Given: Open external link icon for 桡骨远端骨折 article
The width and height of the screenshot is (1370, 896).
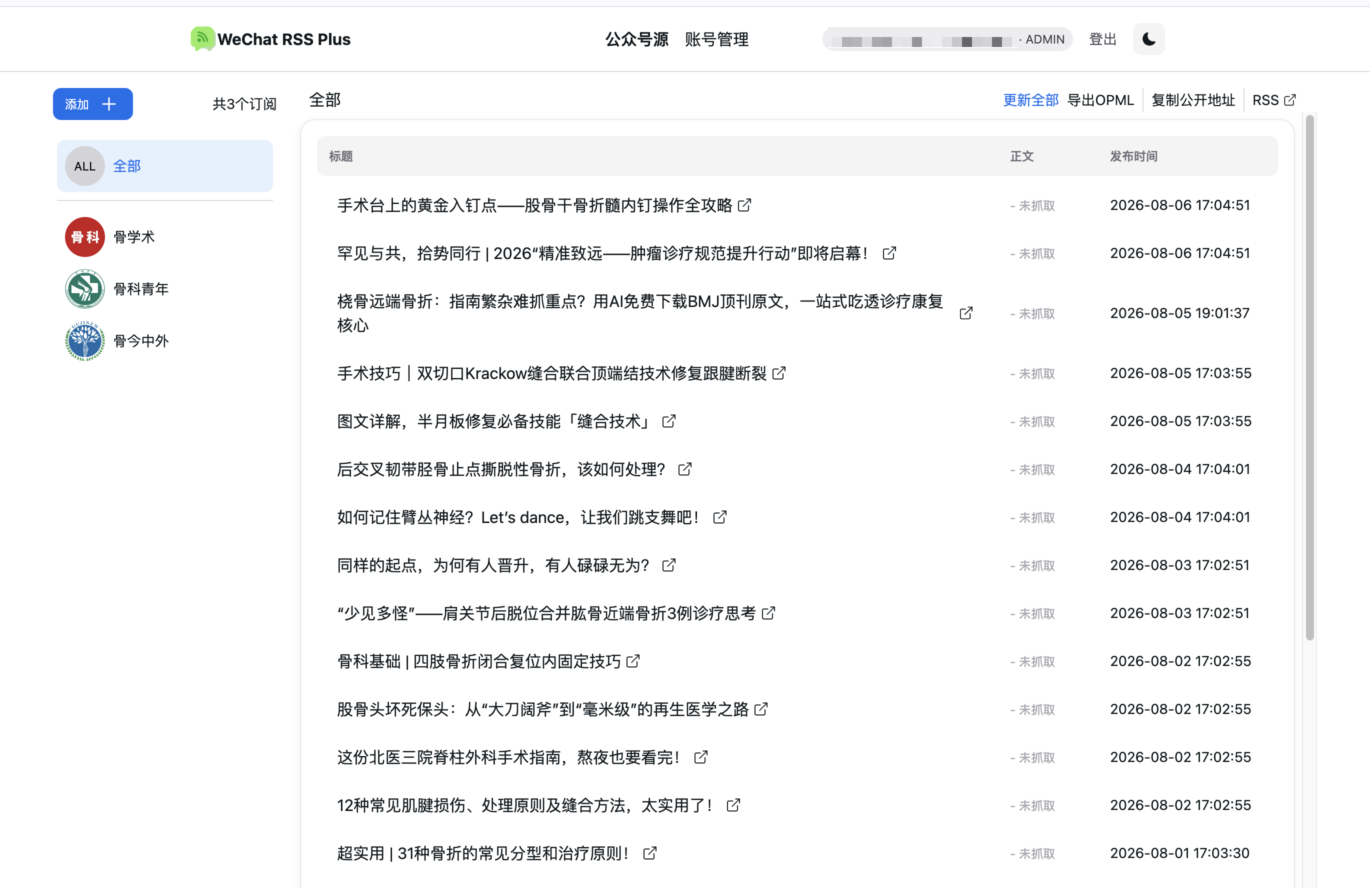Looking at the screenshot, I should click(966, 313).
